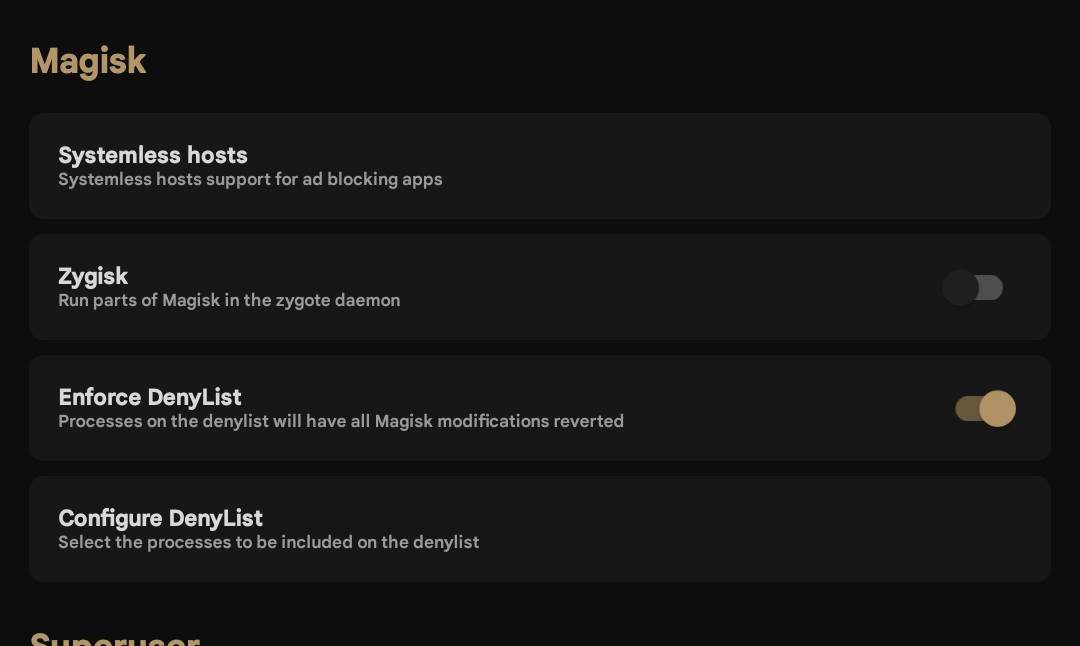The image size is (1080, 646).
Task: Enable the Zygisk toggle switch
Action: click(x=973, y=288)
